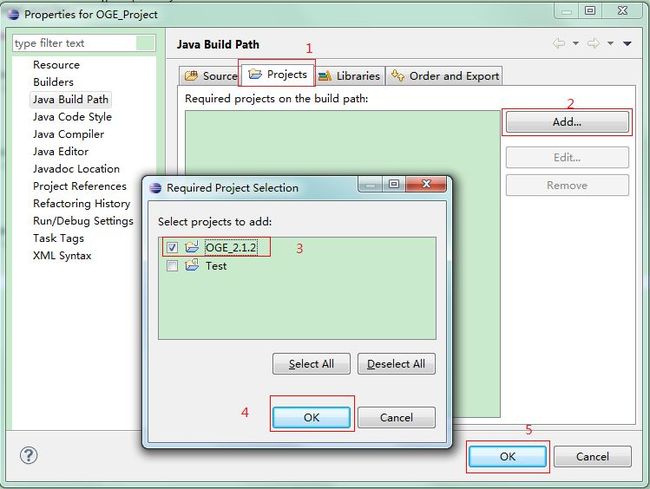The width and height of the screenshot is (650, 489).
Task: Click Eclipse icon in Required Project Selection title
Action: click(155, 188)
